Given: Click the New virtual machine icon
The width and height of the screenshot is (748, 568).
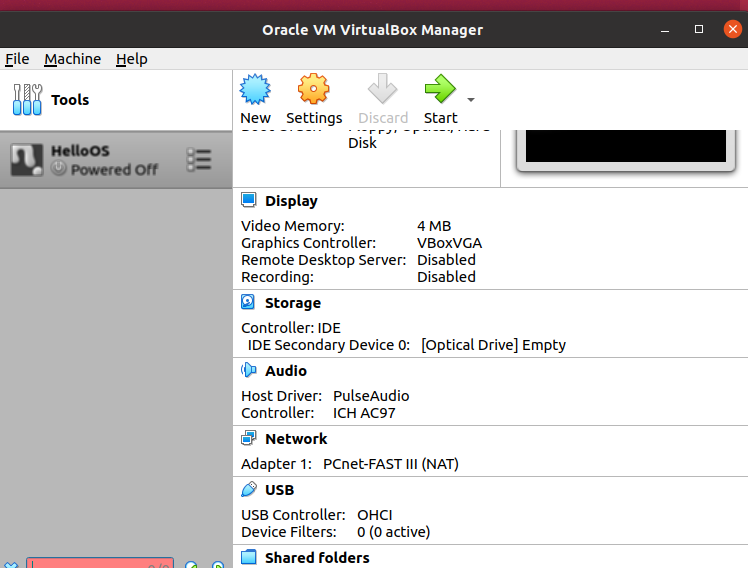Looking at the screenshot, I should [255, 91].
